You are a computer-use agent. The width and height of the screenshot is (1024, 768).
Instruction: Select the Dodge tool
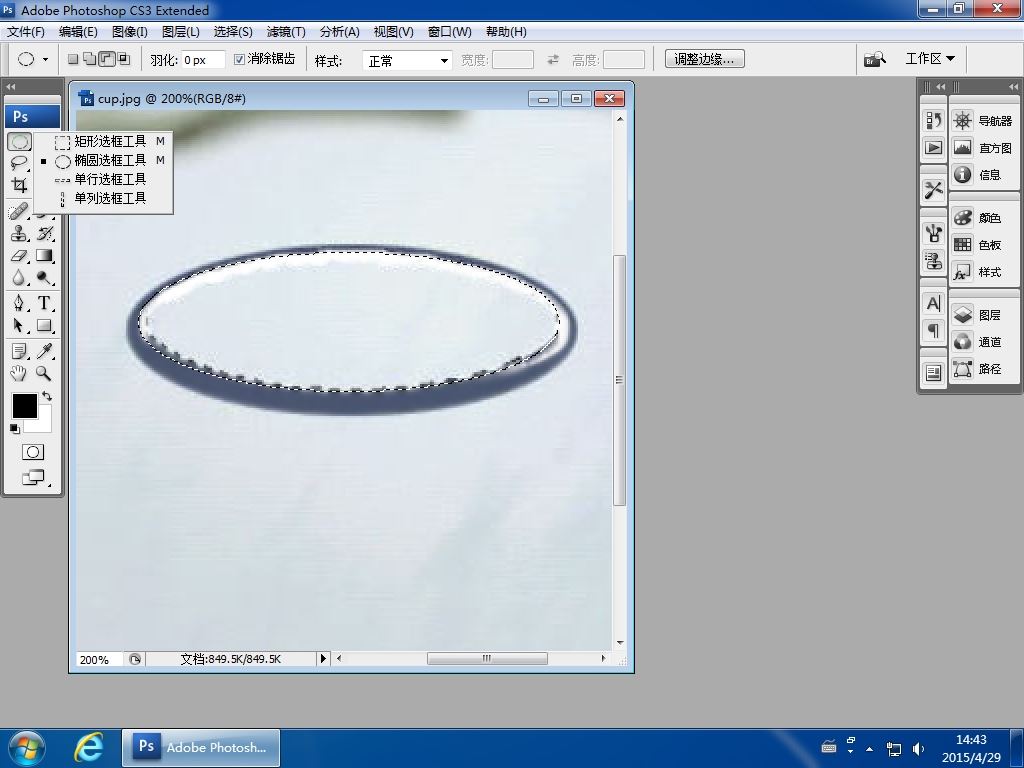[x=44, y=278]
